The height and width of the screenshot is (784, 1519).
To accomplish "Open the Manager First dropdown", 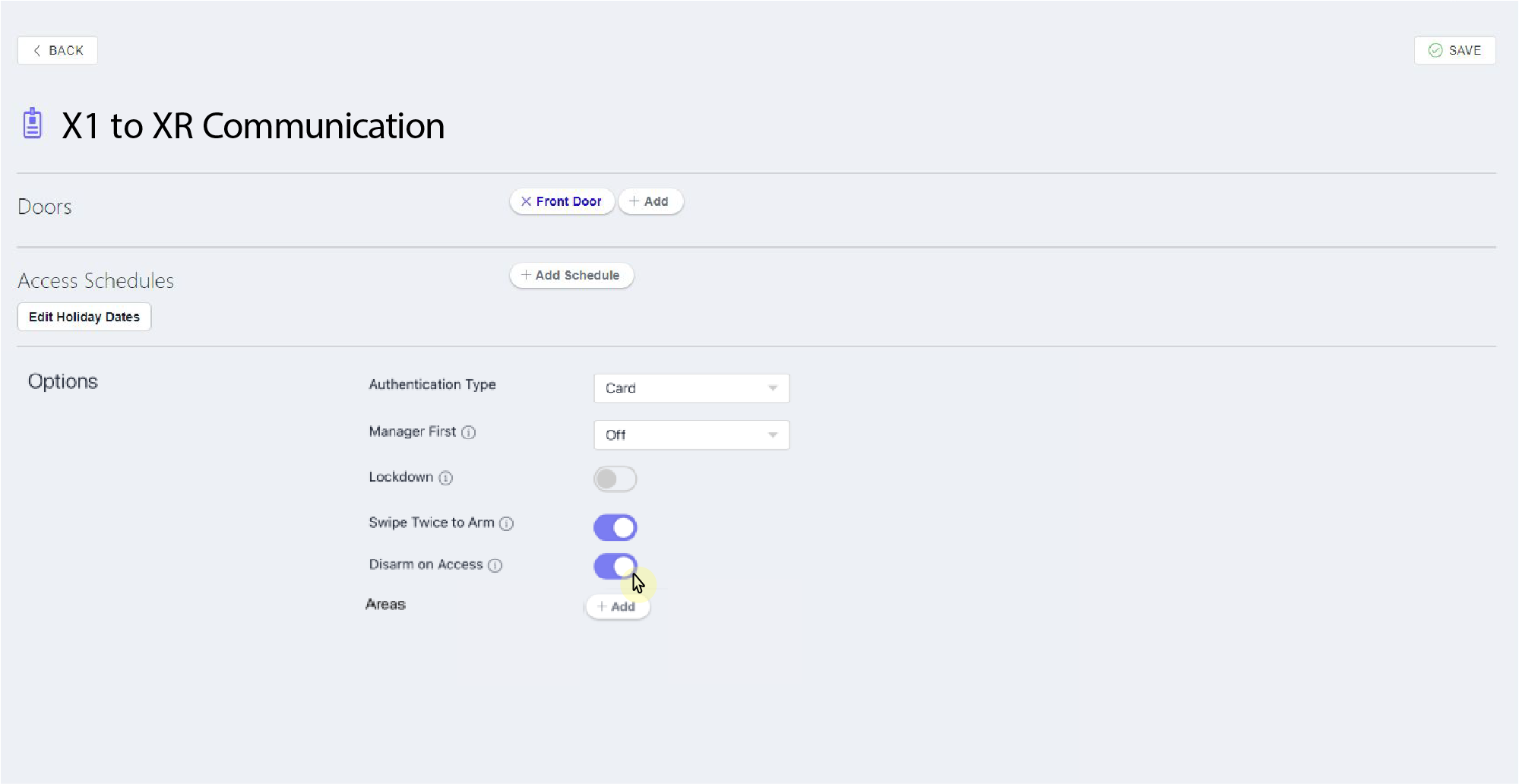I will (691, 435).
